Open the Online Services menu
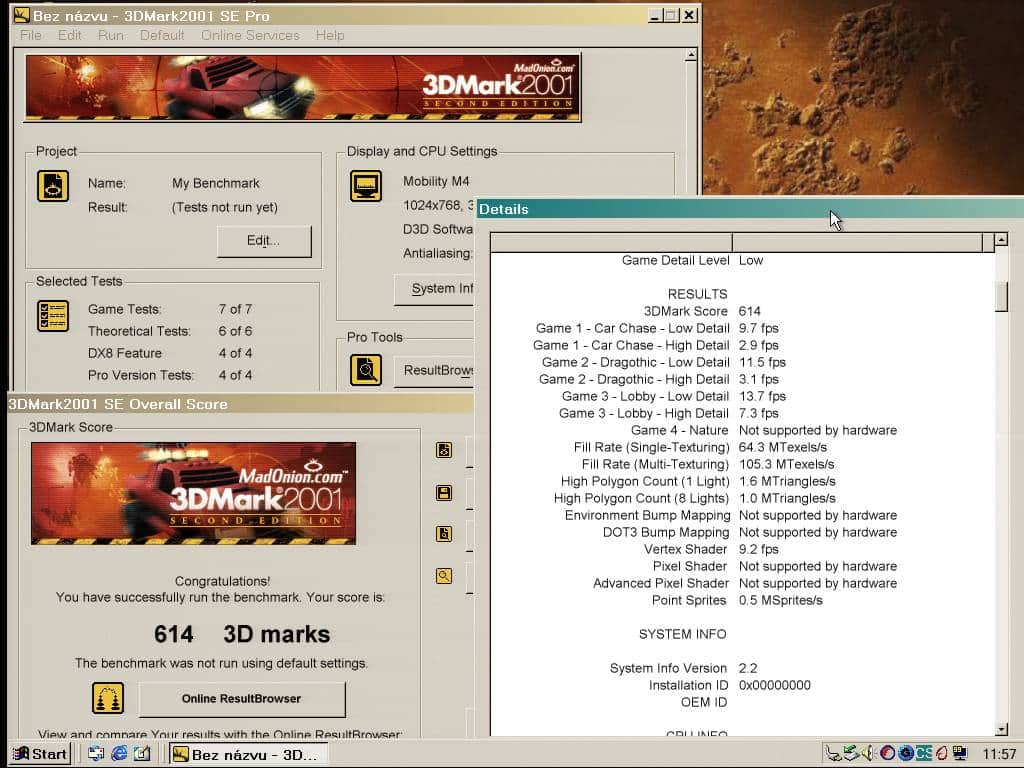 250,35
